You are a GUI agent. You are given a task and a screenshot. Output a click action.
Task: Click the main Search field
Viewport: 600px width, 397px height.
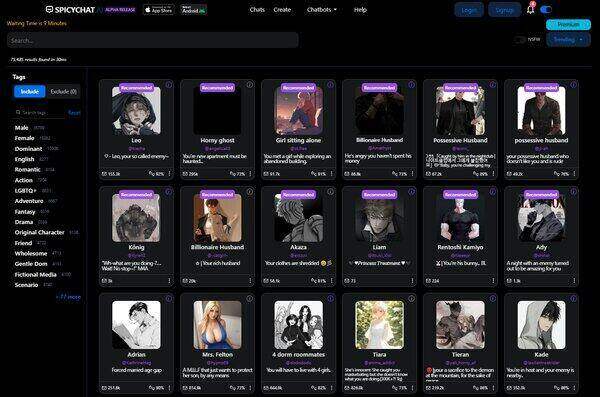[153, 40]
